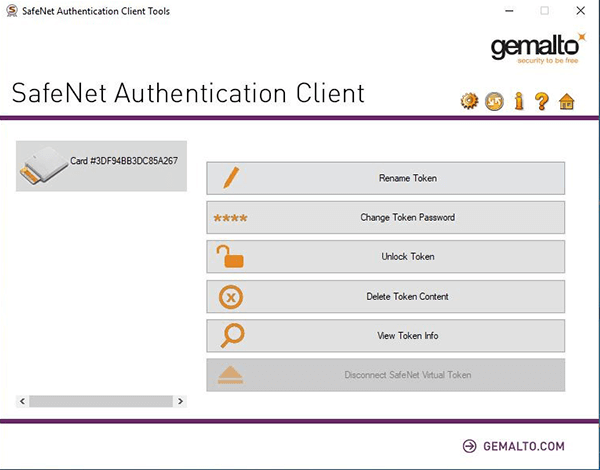This screenshot has width=600, height=470.
Task: Click the smart card reader icon
Action: coord(43,166)
